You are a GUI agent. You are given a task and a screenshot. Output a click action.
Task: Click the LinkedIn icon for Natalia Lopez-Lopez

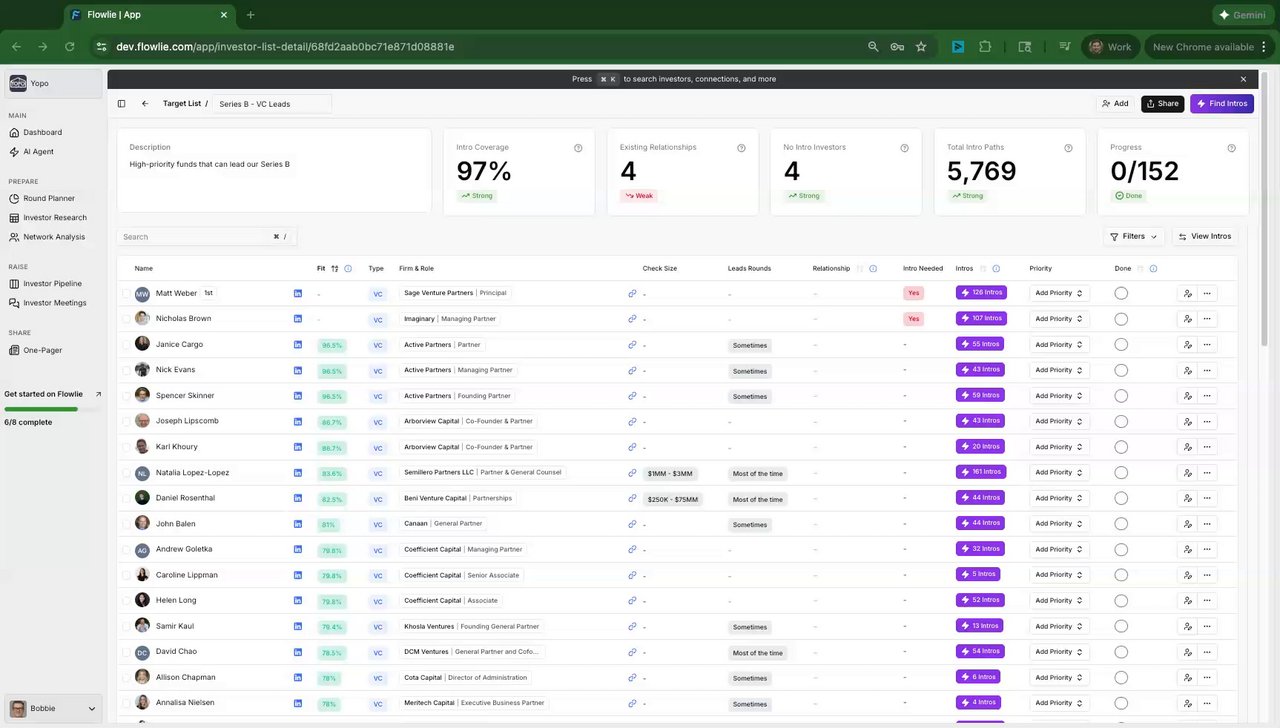pos(298,472)
